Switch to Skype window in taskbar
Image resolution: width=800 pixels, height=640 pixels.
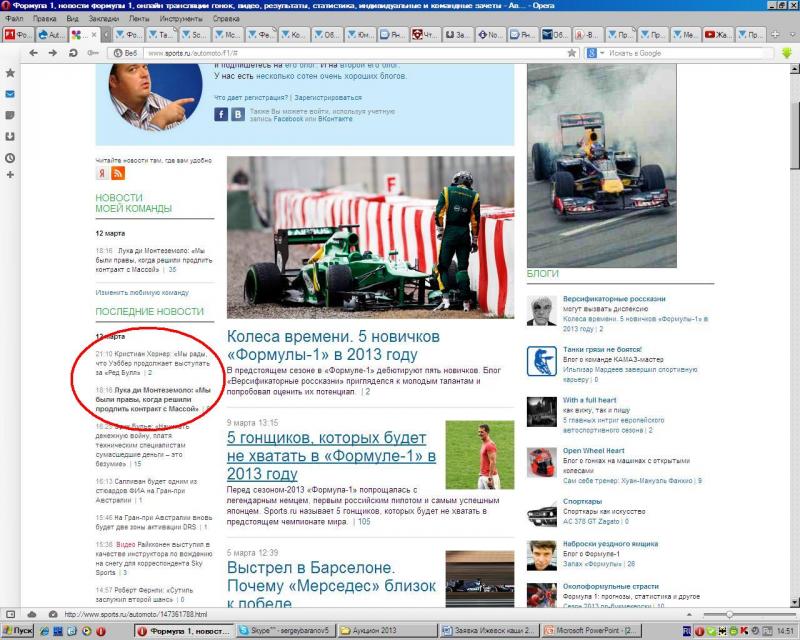click(285, 631)
